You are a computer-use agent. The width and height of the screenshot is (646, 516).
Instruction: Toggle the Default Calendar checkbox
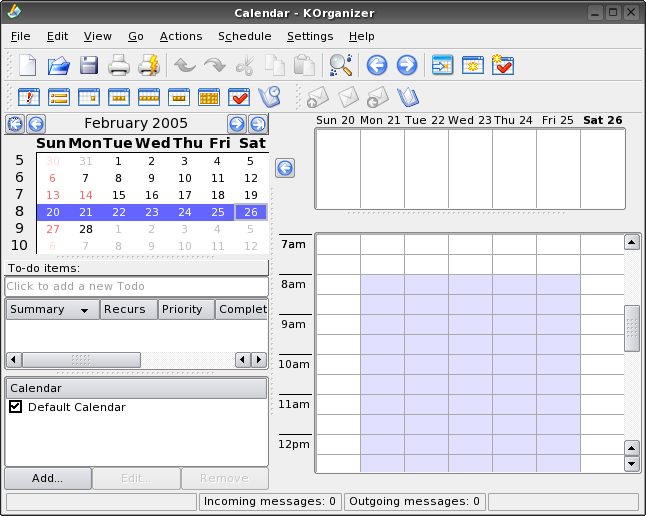[15, 406]
